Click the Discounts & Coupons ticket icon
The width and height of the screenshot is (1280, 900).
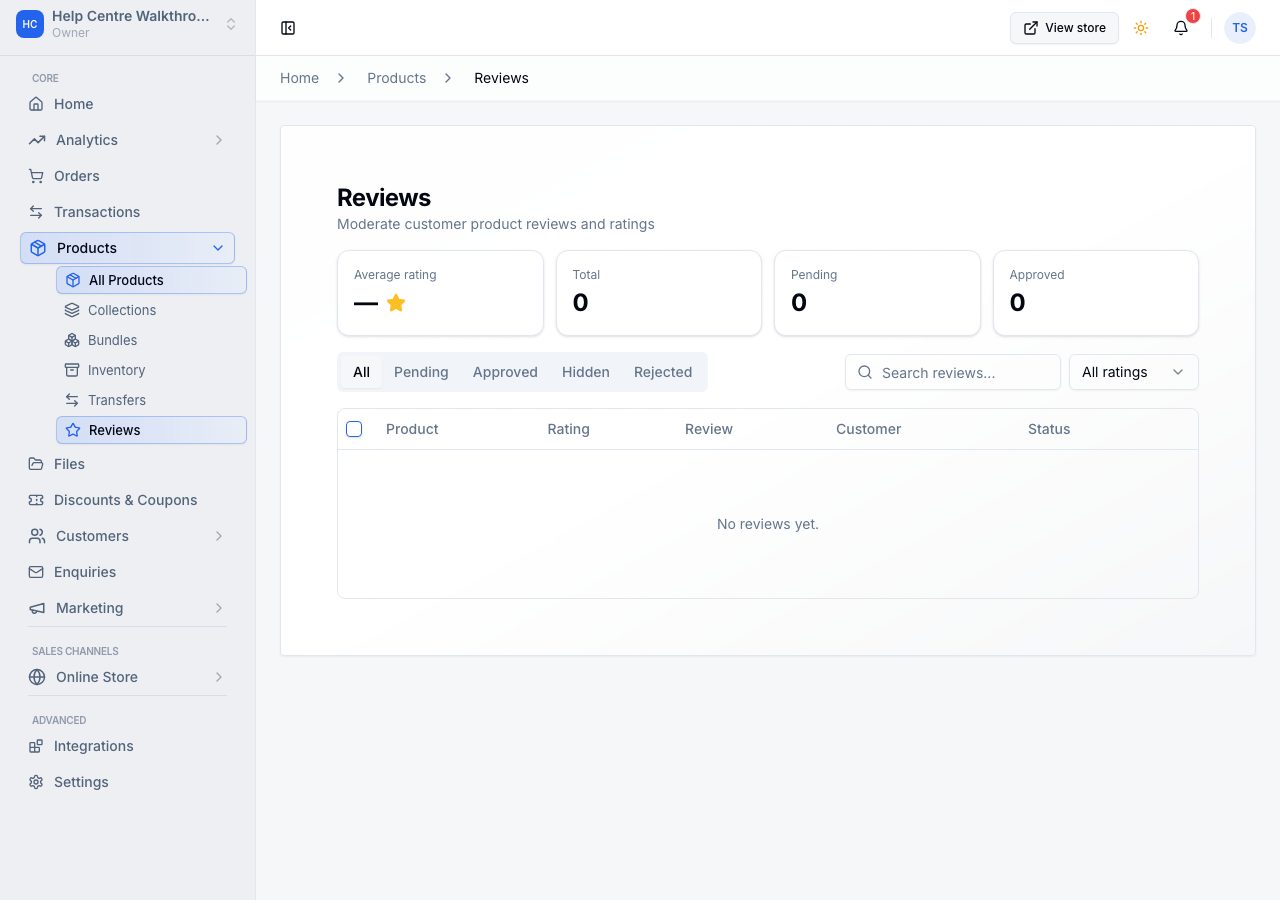36,500
